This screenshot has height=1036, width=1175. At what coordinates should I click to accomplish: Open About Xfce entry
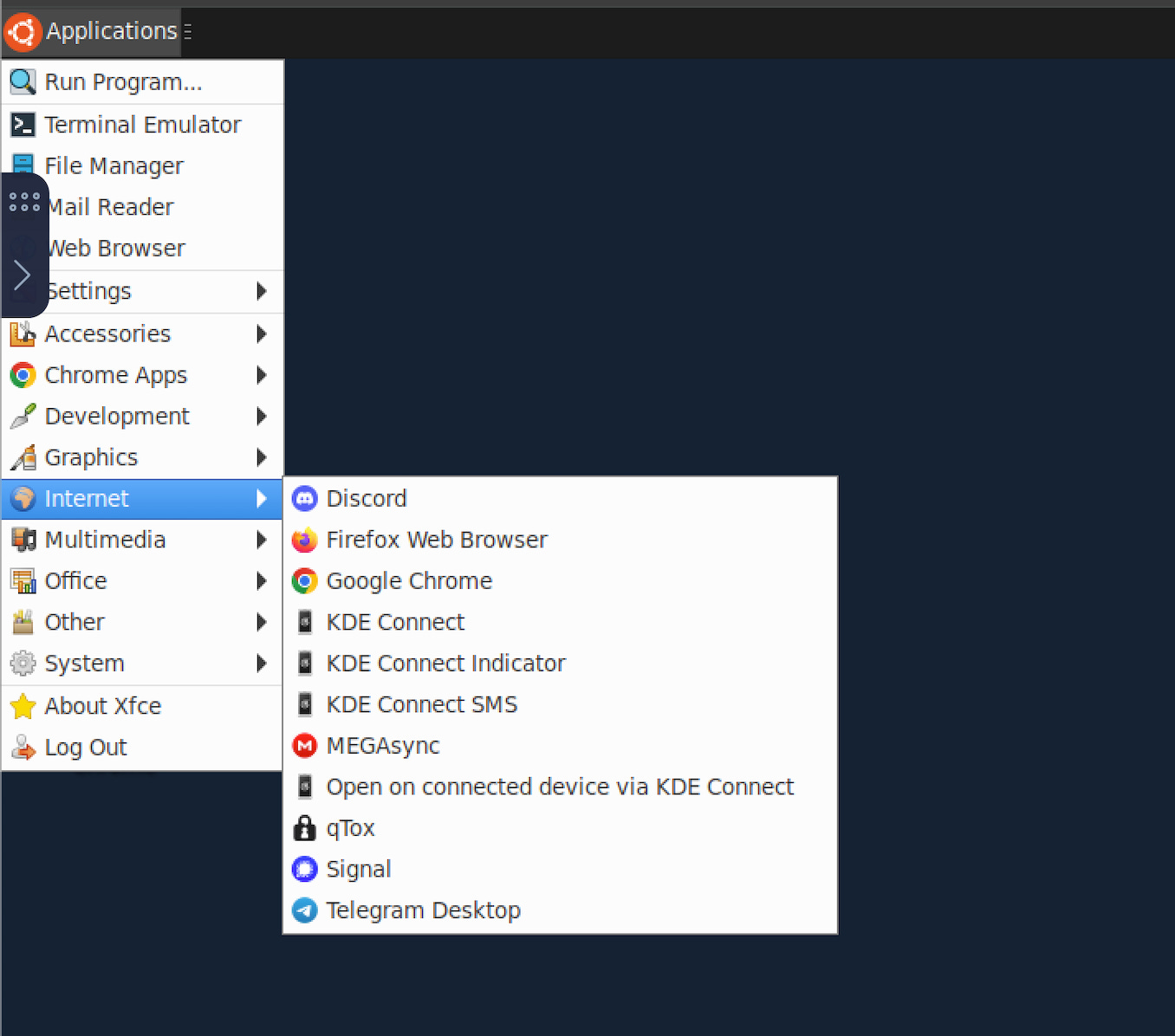click(x=143, y=706)
